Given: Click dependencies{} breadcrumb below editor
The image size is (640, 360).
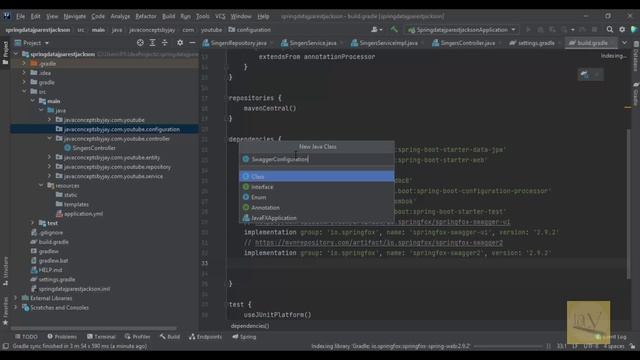Looking at the screenshot, I should coord(250,326).
